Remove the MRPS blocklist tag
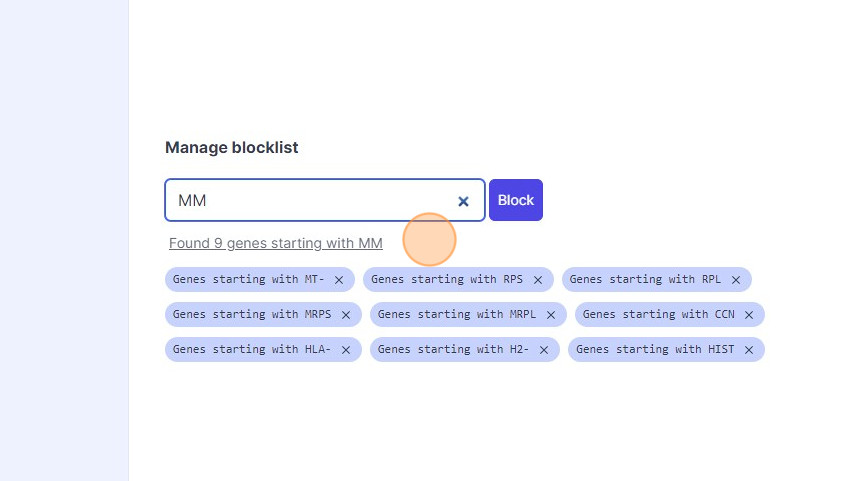The image size is (860, 481). click(x=346, y=315)
